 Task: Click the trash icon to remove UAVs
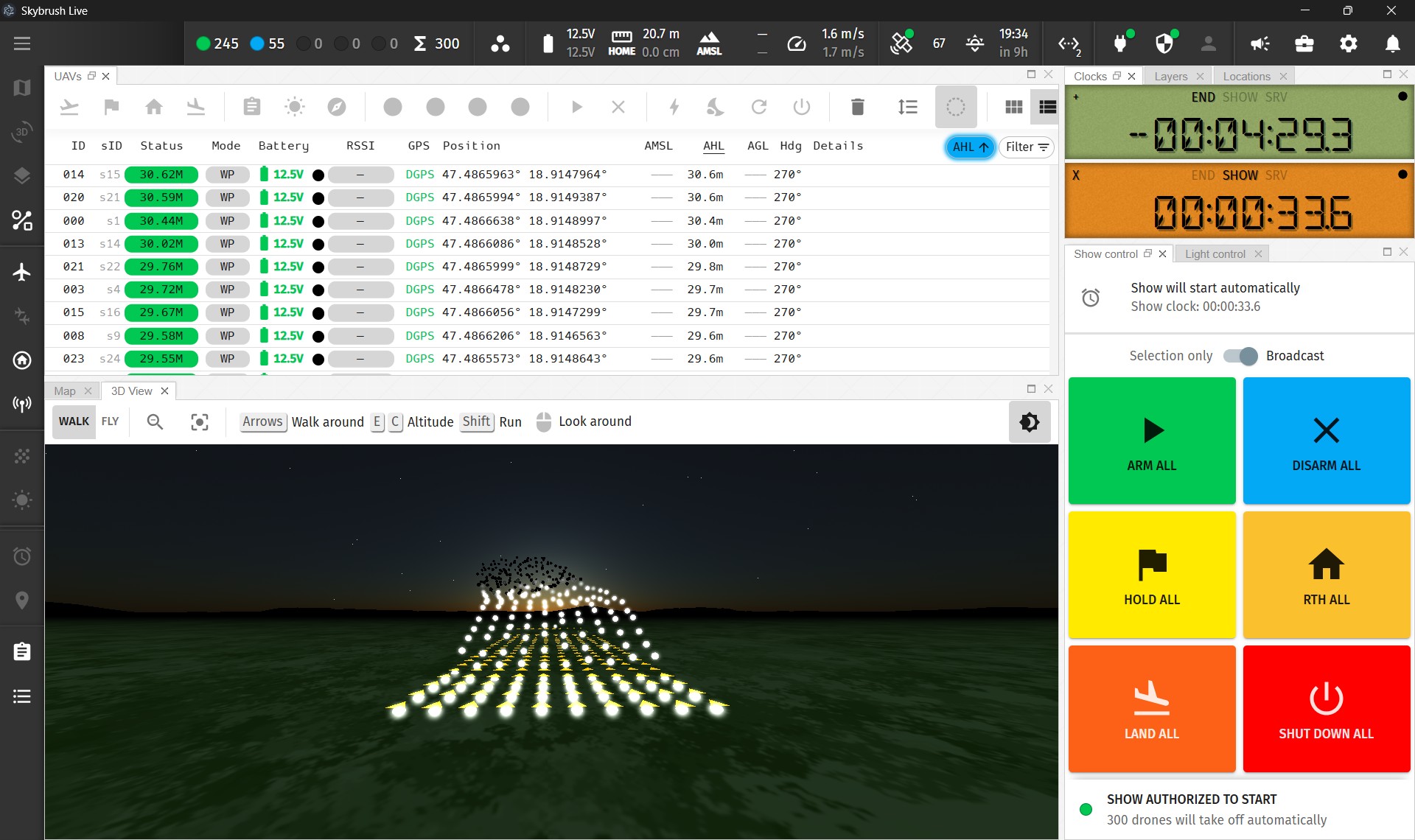[x=857, y=107]
